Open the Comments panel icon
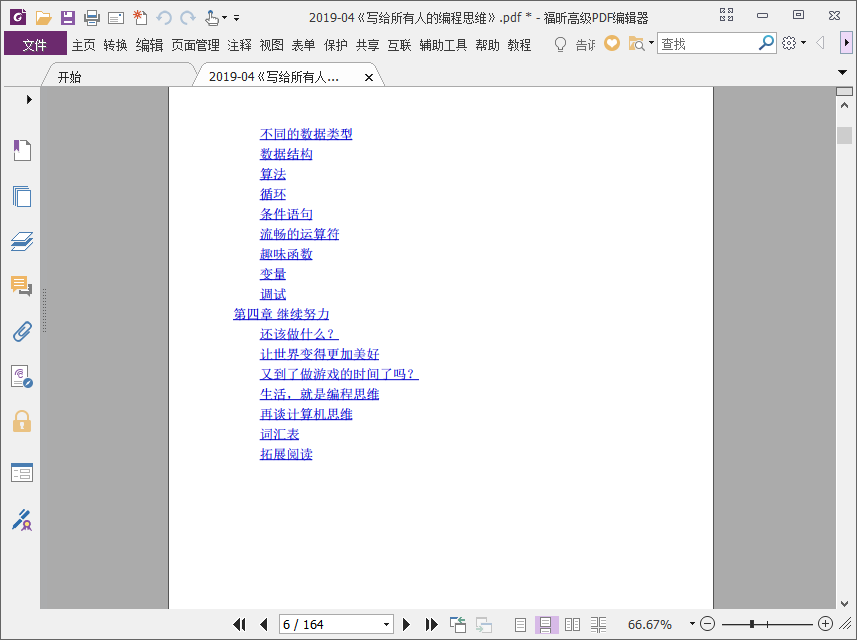This screenshot has width=857, height=640. click(x=22, y=286)
